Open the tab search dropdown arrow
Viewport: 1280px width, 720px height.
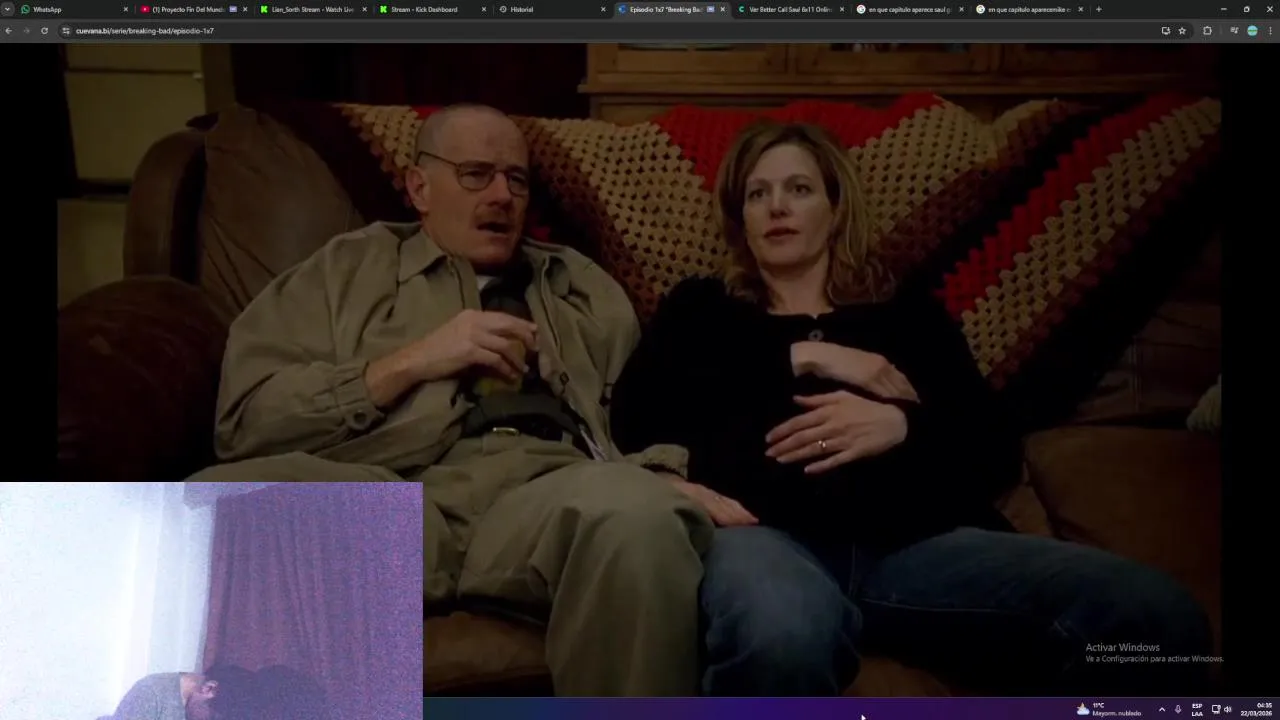point(8,9)
